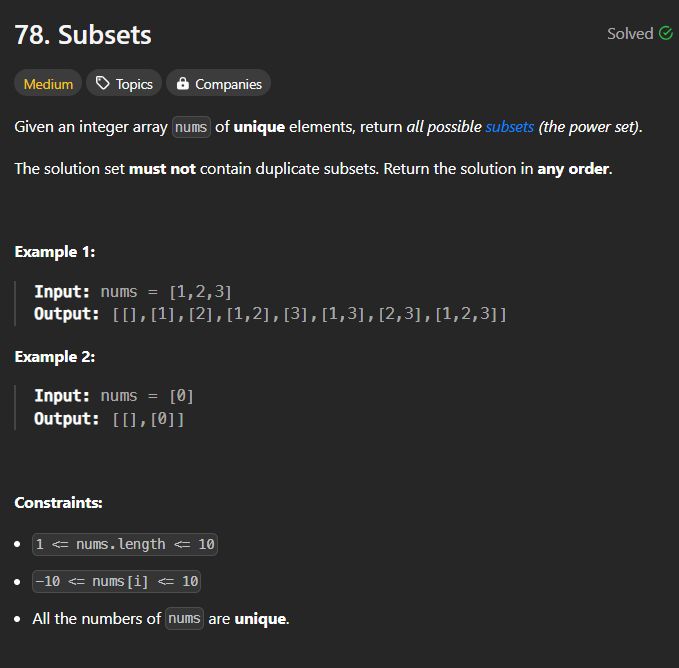Click the nums[i] range constraint code box
679x668 pixels.
point(116,581)
